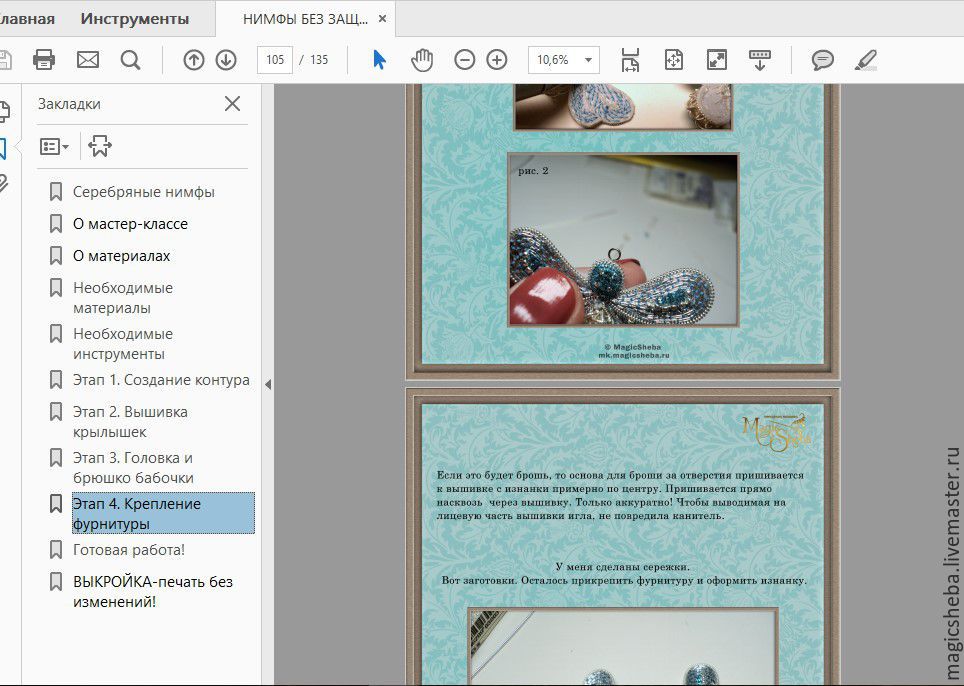The width and height of the screenshot is (964, 686).
Task: Open bookmark options list menu
Action: click(x=54, y=146)
